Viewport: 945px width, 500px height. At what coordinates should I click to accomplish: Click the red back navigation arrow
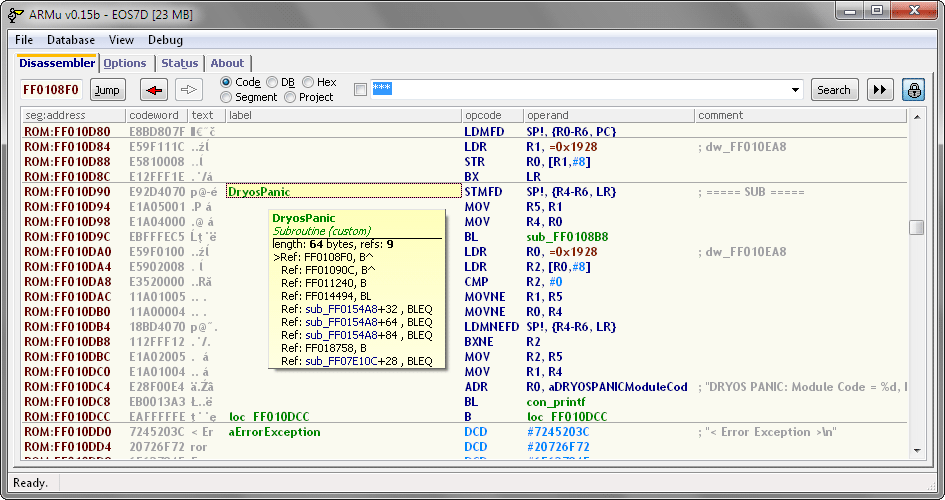(153, 90)
